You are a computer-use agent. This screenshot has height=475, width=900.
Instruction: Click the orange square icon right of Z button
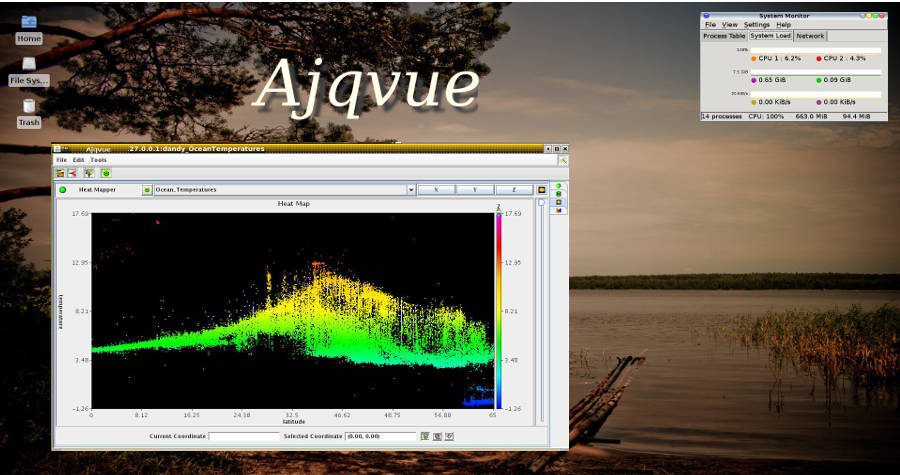coord(541,189)
